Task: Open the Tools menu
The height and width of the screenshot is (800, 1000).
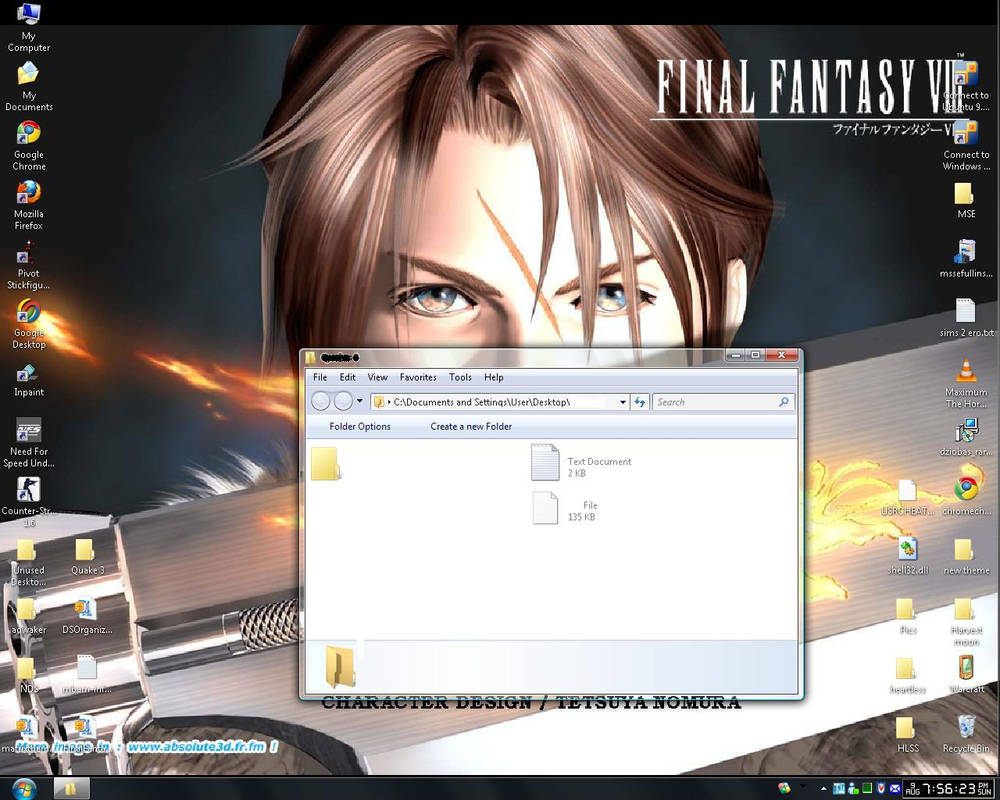Action: pos(460,377)
